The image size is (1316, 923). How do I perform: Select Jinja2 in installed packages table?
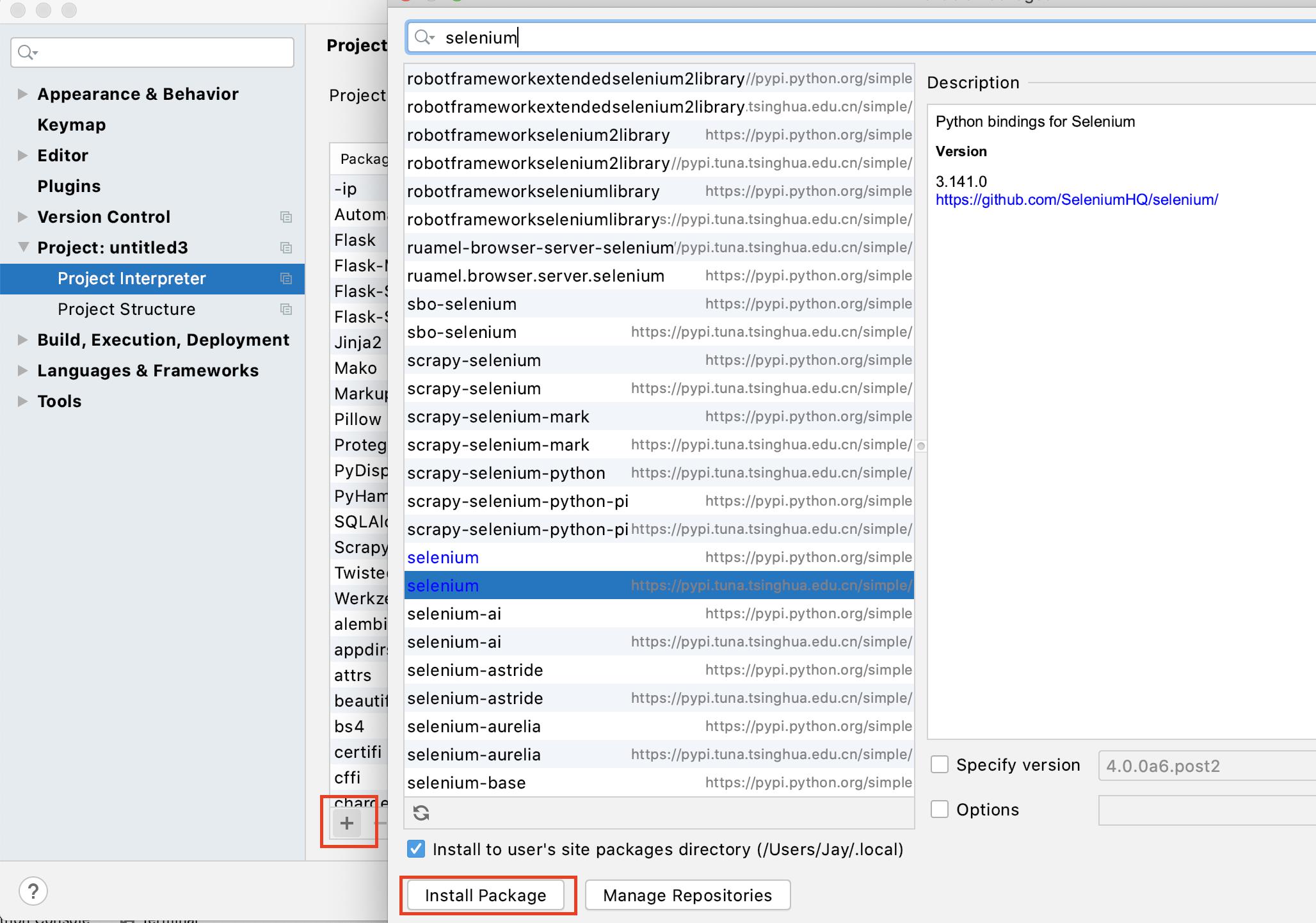[x=359, y=342]
